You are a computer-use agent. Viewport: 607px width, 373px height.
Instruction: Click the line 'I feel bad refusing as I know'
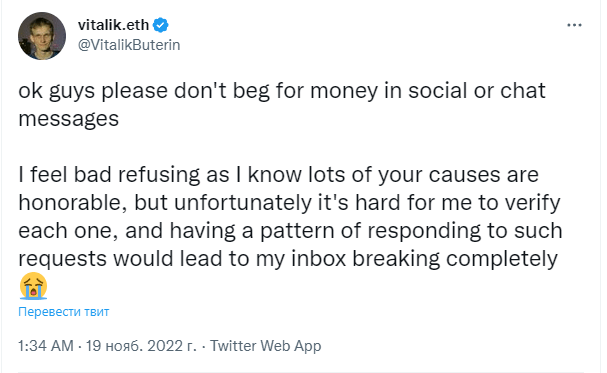(x=278, y=175)
